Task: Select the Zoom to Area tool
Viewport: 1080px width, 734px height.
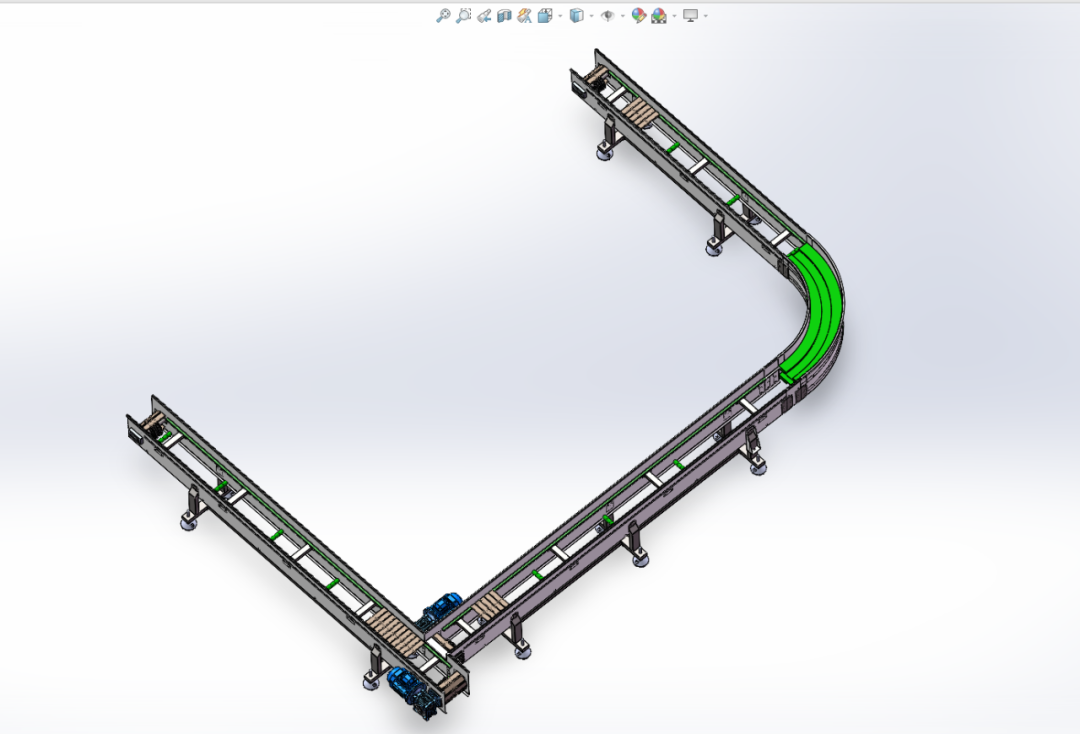Action: 464,15
